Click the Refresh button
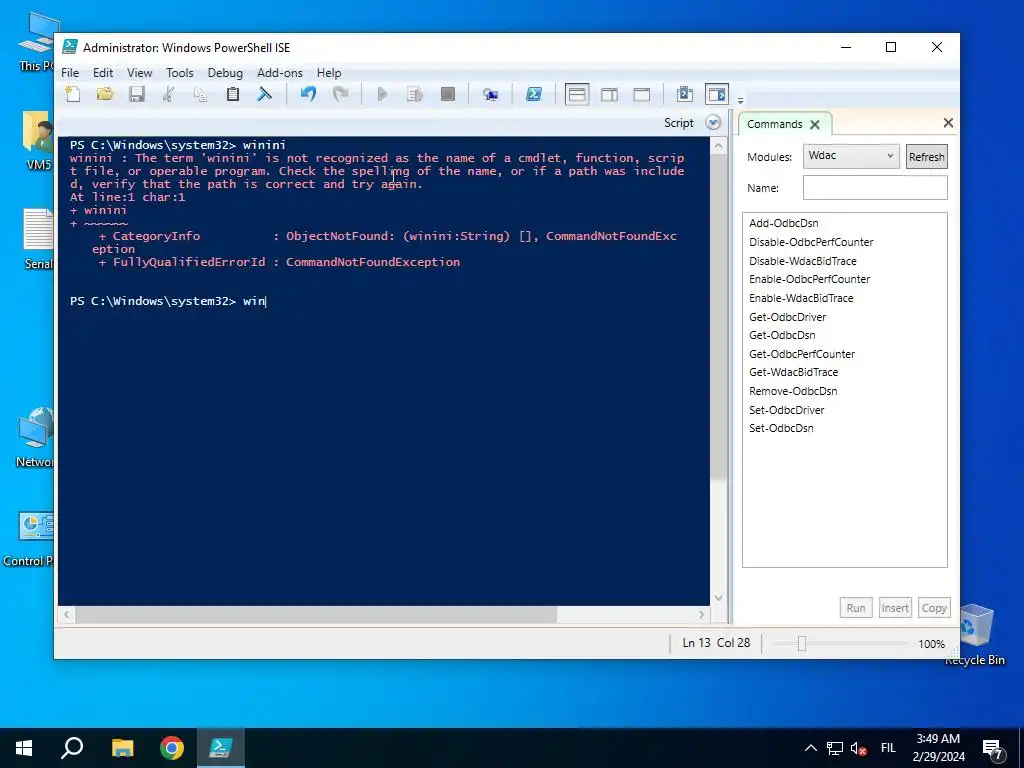Viewport: 1024px width, 768px height. [927, 157]
